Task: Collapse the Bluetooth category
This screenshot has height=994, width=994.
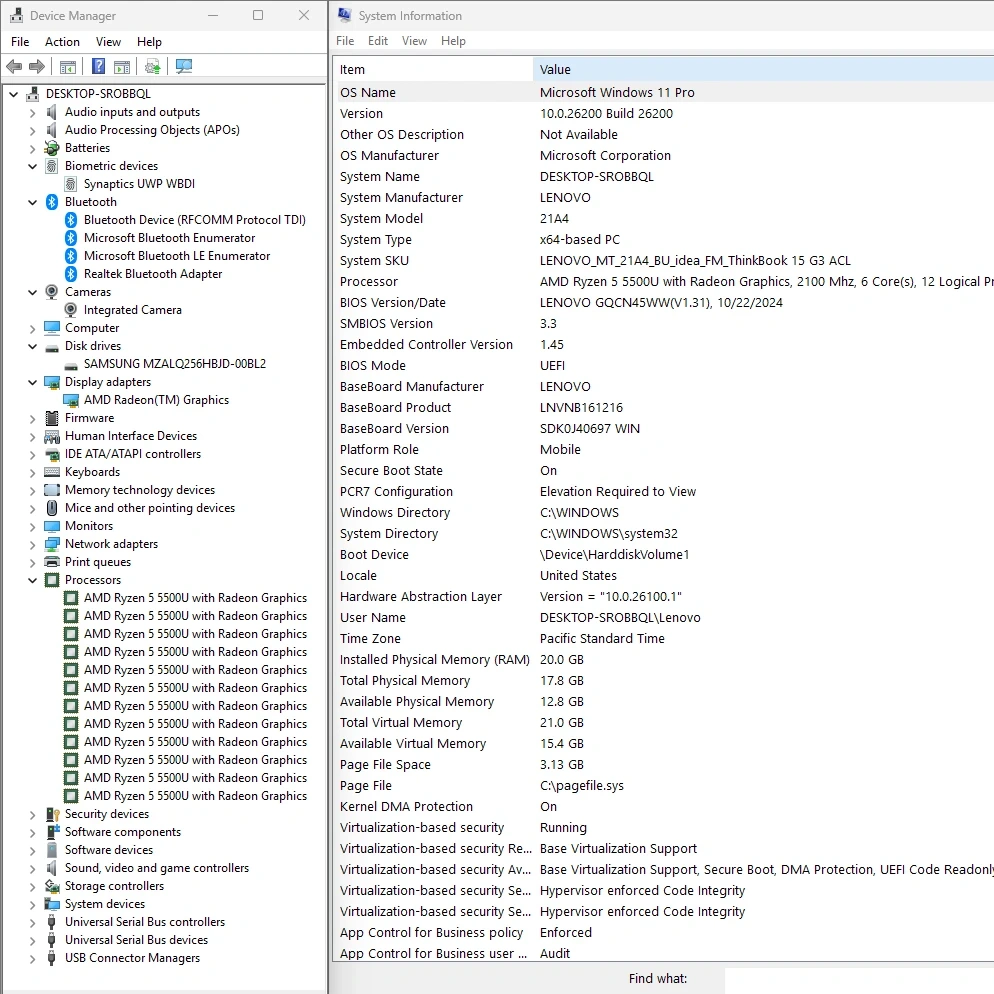Action: point(33,202)
